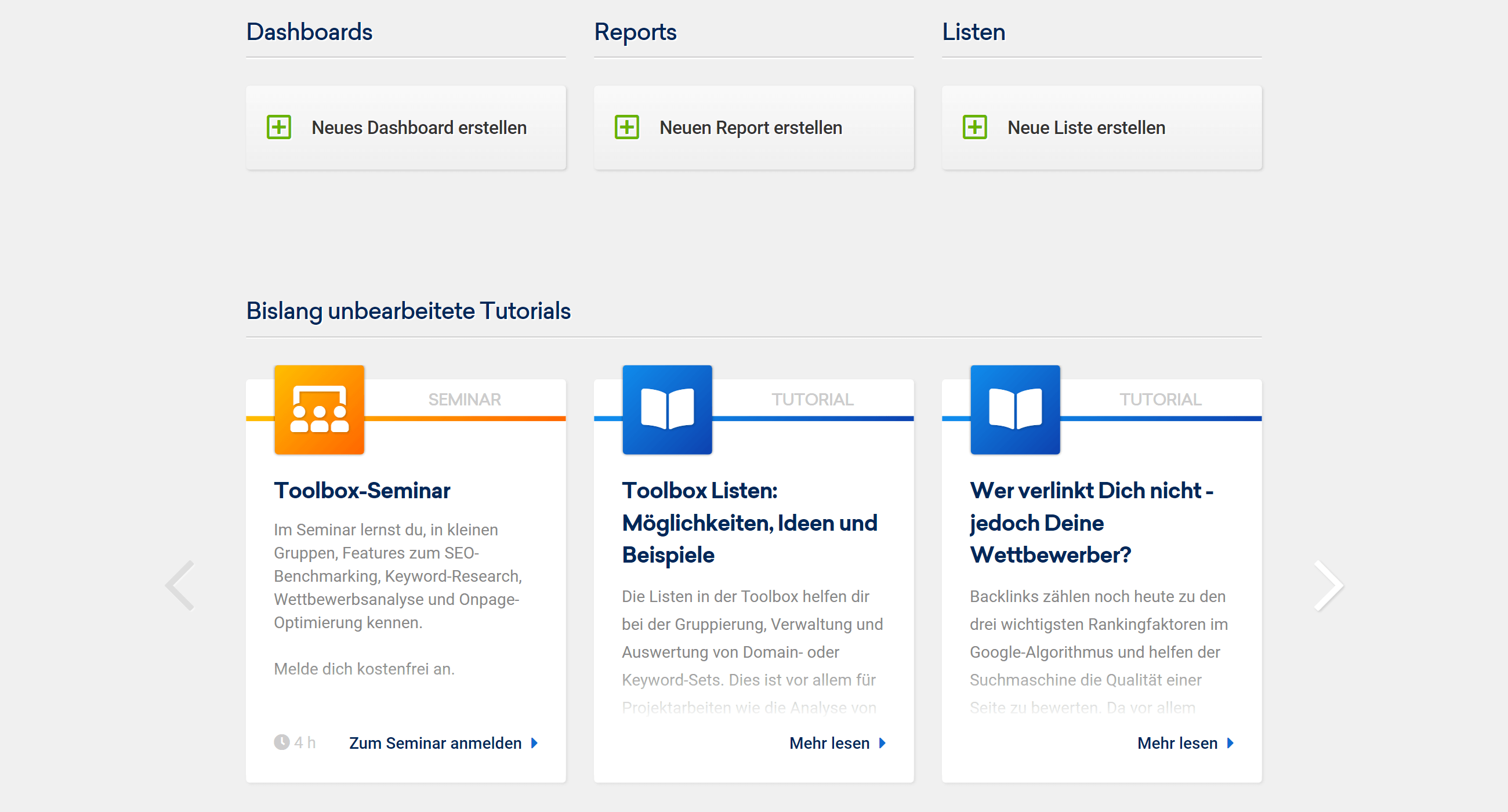1508x812 pixels.
Task: Click the orange Seminar group icon
Action: tap(319, 410)
